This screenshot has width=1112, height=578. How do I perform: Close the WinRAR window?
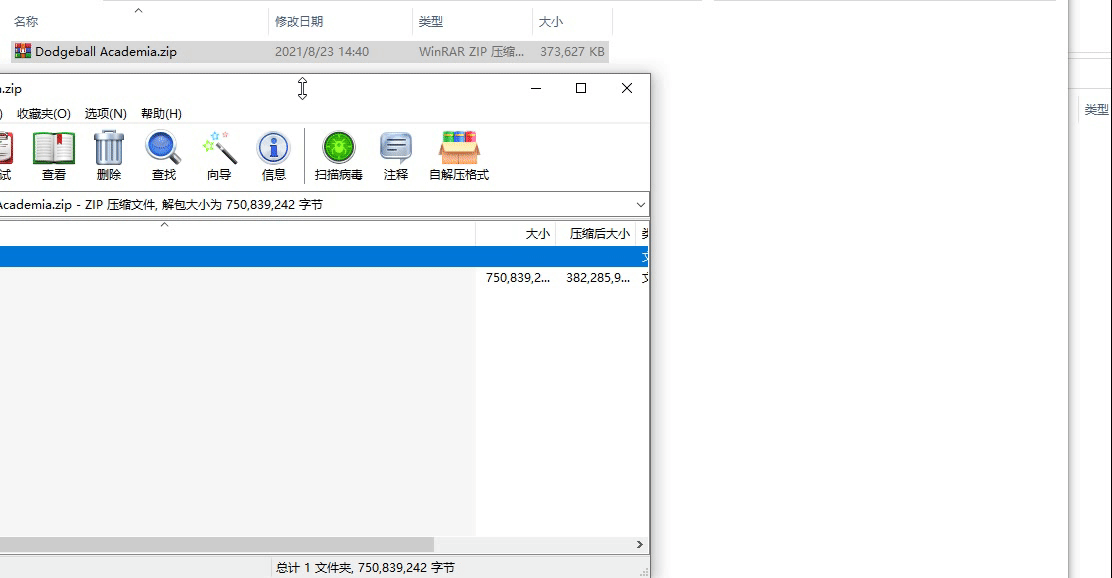click(x=627, y=88)
